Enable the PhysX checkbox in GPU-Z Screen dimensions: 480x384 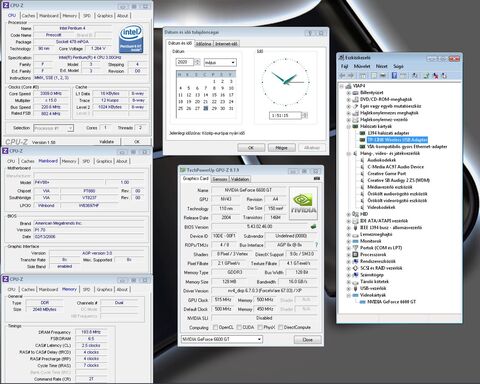click(260, 327)
